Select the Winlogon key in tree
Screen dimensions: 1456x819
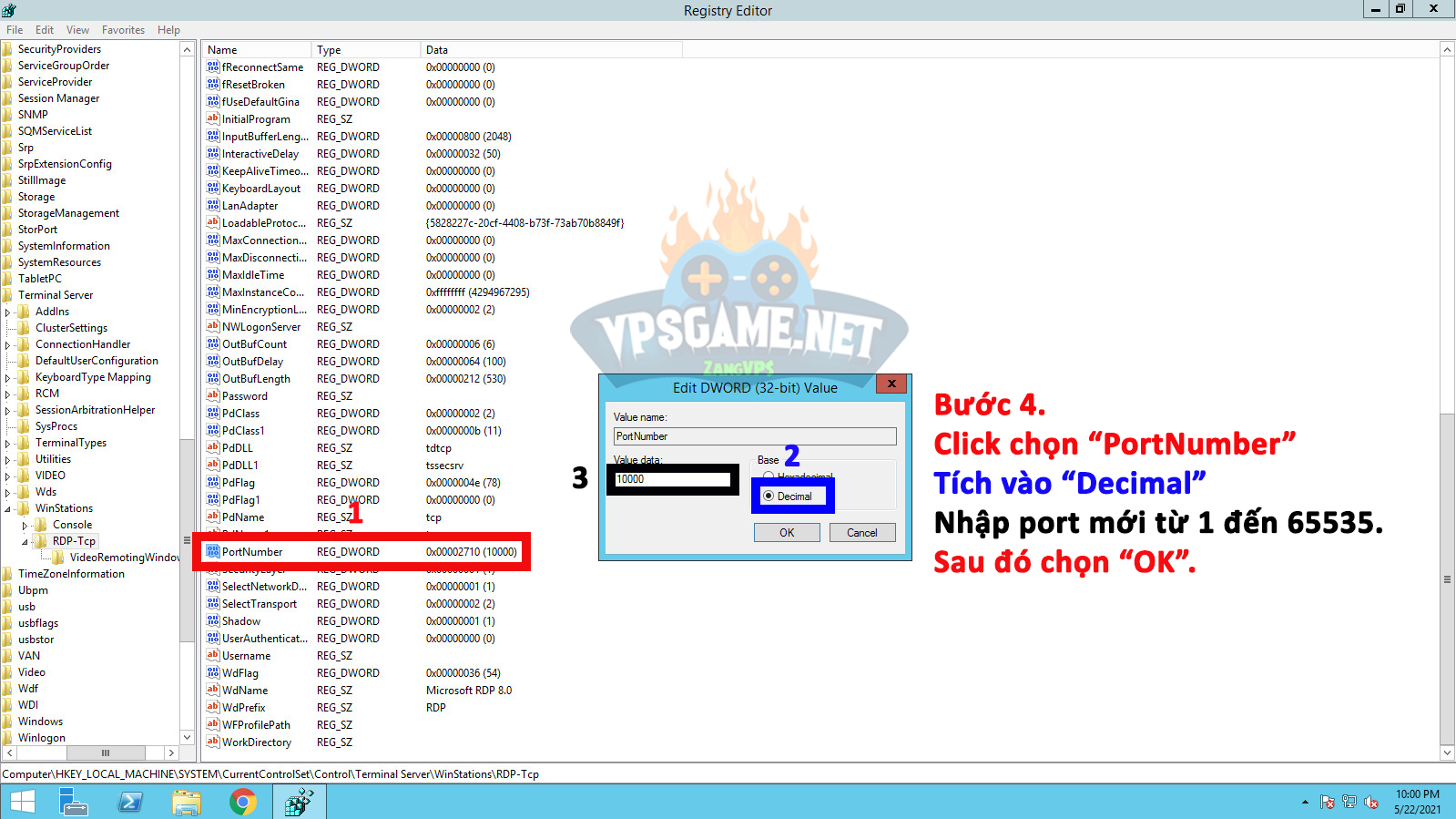point(42,738)
